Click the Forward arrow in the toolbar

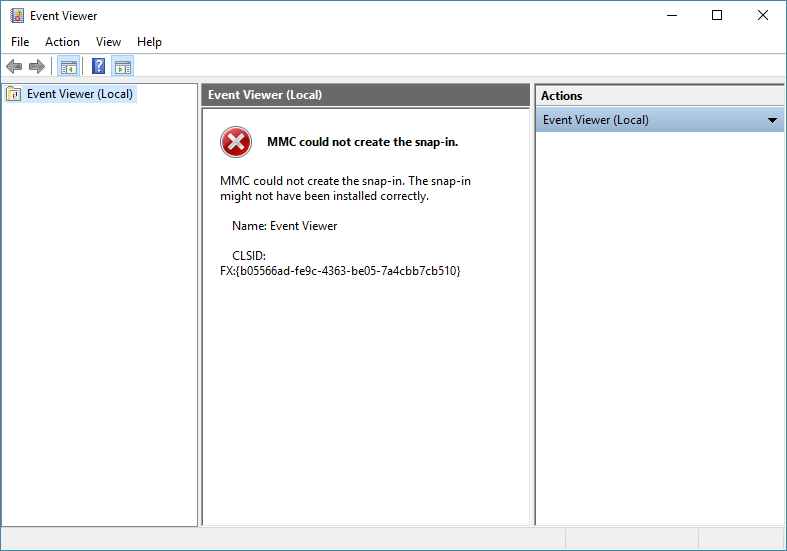point(37,67)
